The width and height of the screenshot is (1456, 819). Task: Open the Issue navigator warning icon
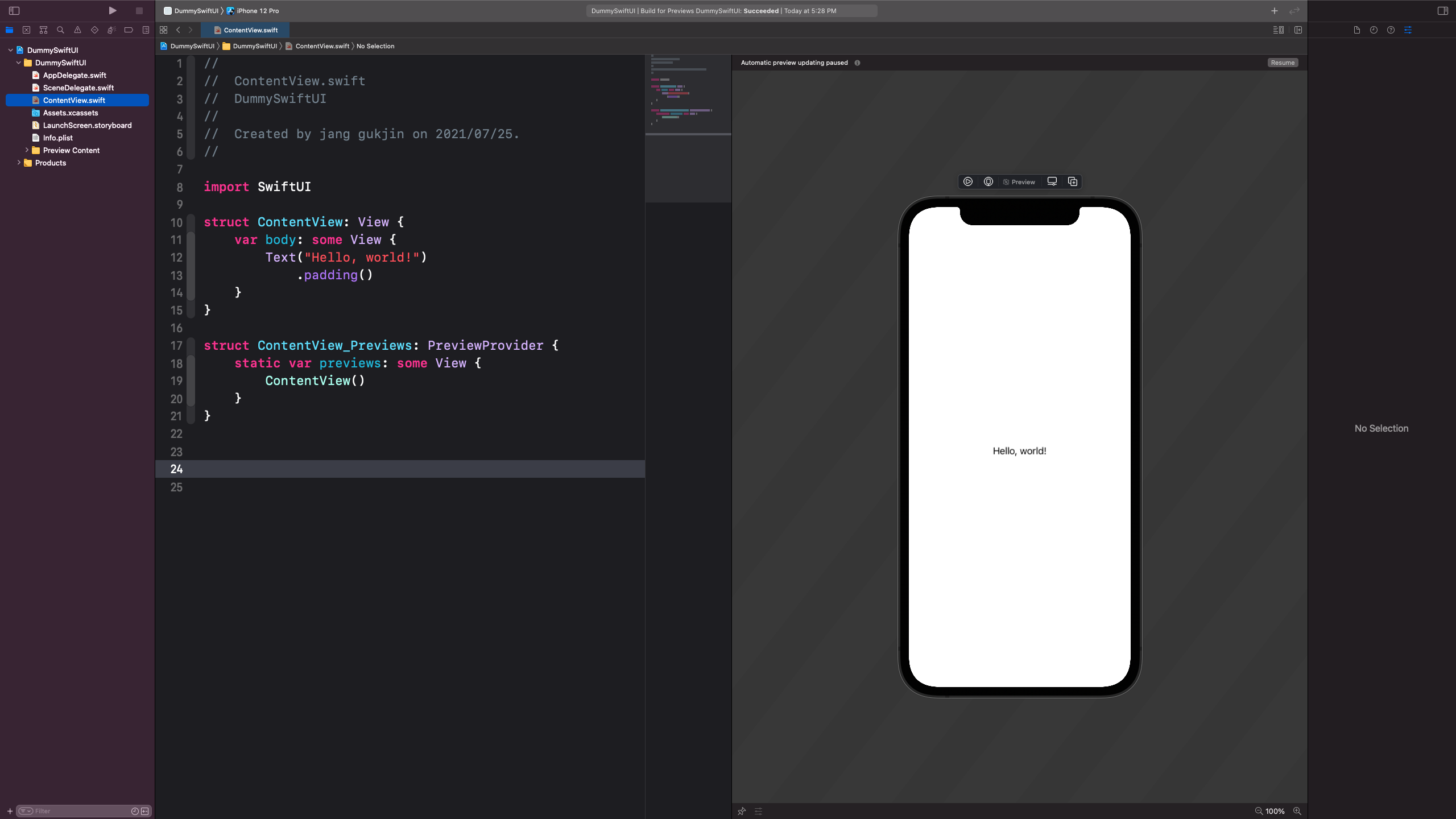(77, 30)
